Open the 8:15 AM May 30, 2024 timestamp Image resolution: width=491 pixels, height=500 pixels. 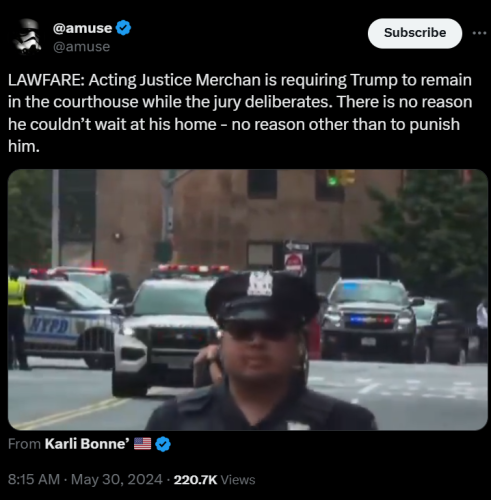click(85, 480)
